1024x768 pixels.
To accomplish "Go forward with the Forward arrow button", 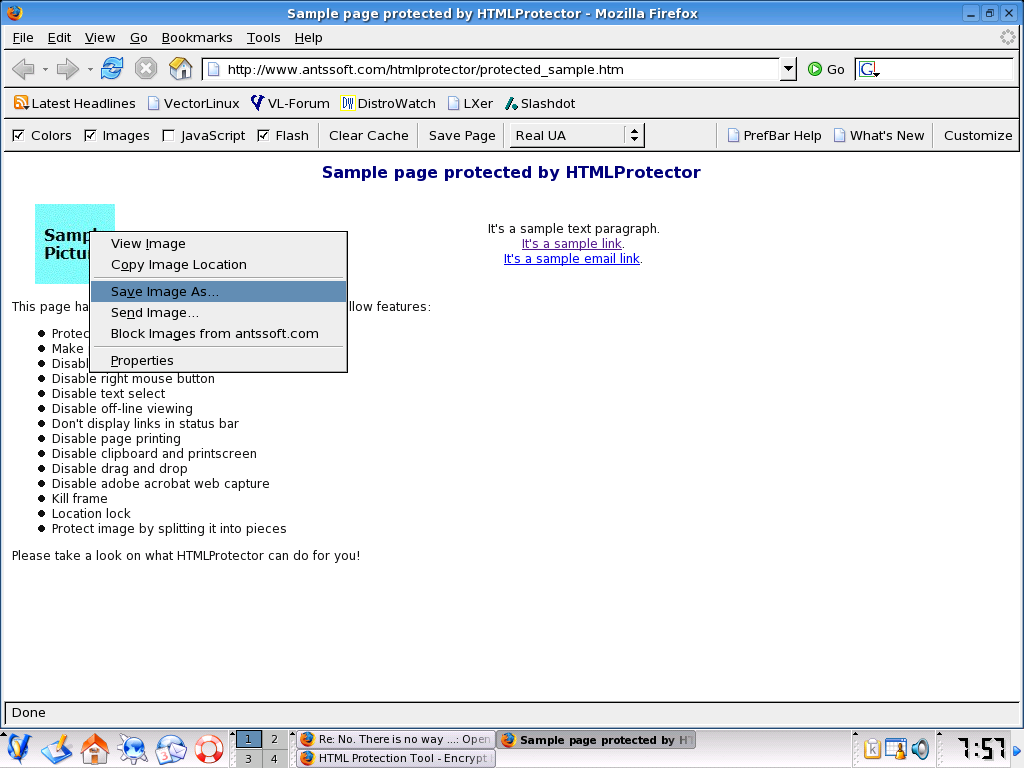I will [68, 69].
